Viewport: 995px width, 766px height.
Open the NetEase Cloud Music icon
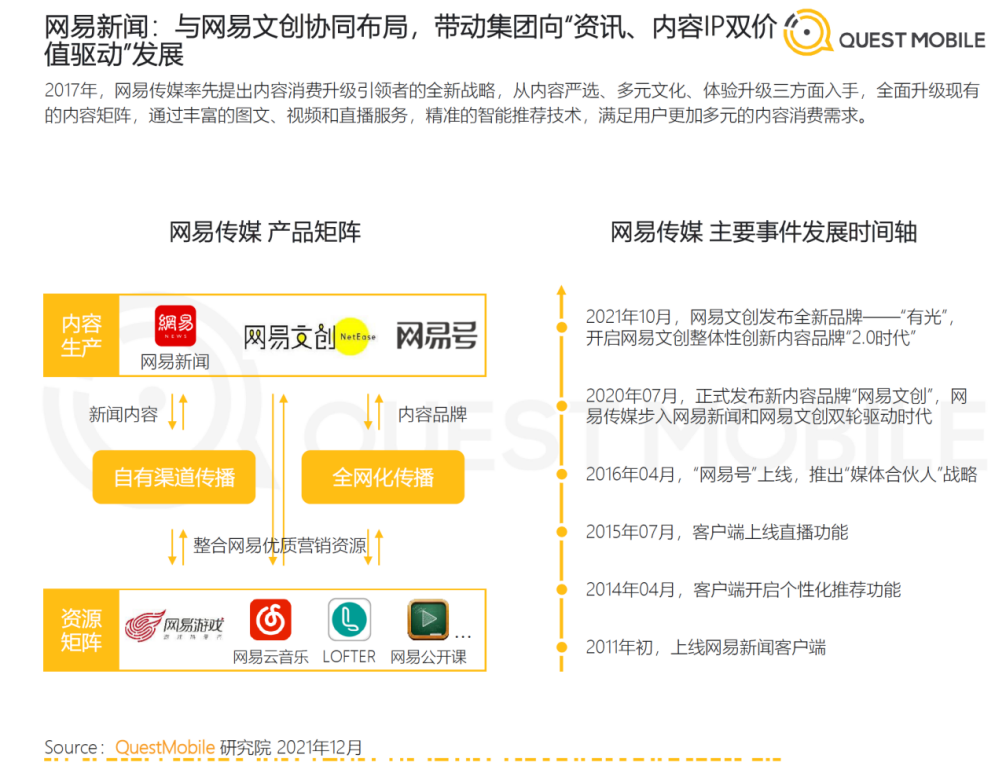pyautogui.click(x=270, y=620)
